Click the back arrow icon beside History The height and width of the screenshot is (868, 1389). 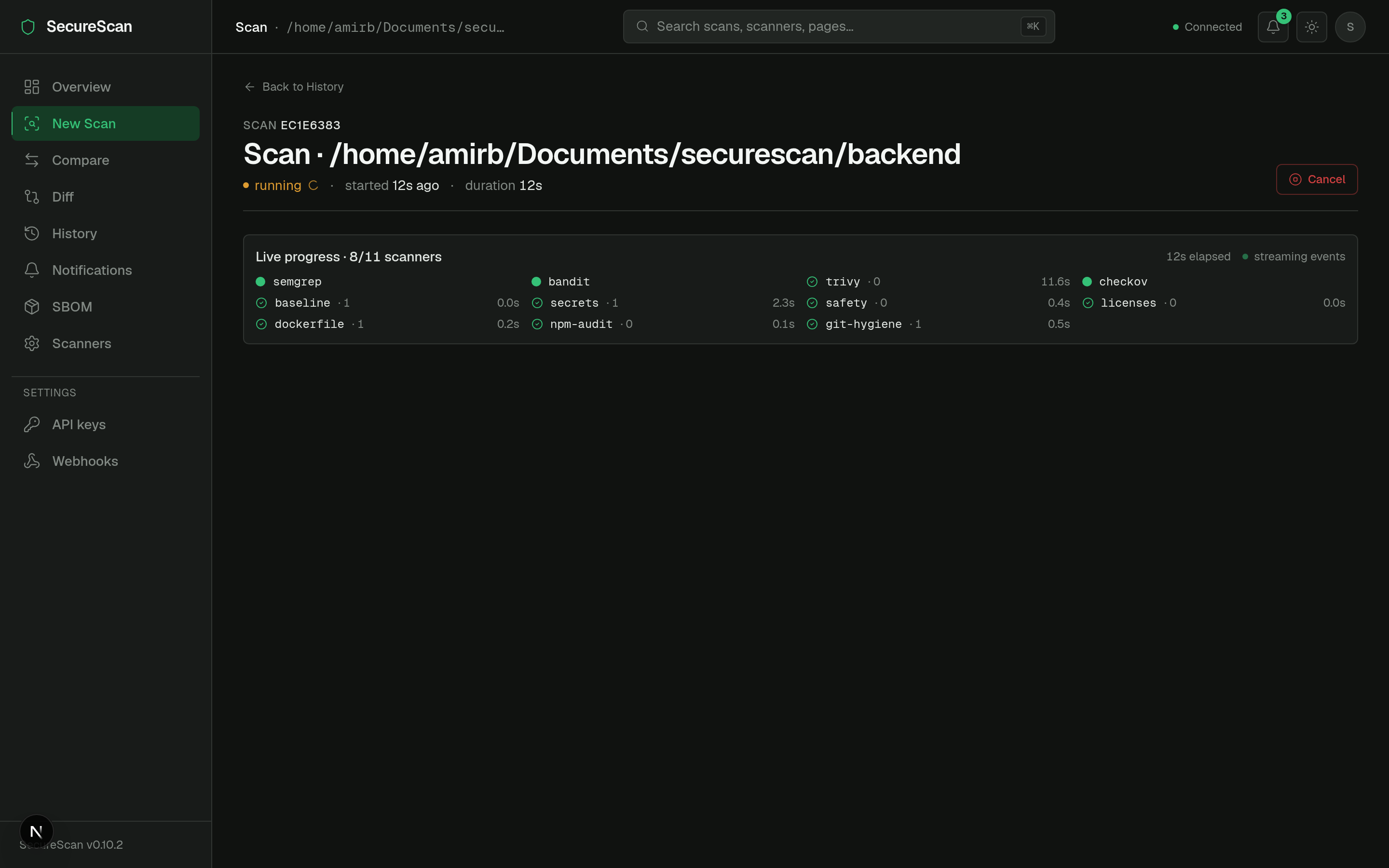[250, 87]
